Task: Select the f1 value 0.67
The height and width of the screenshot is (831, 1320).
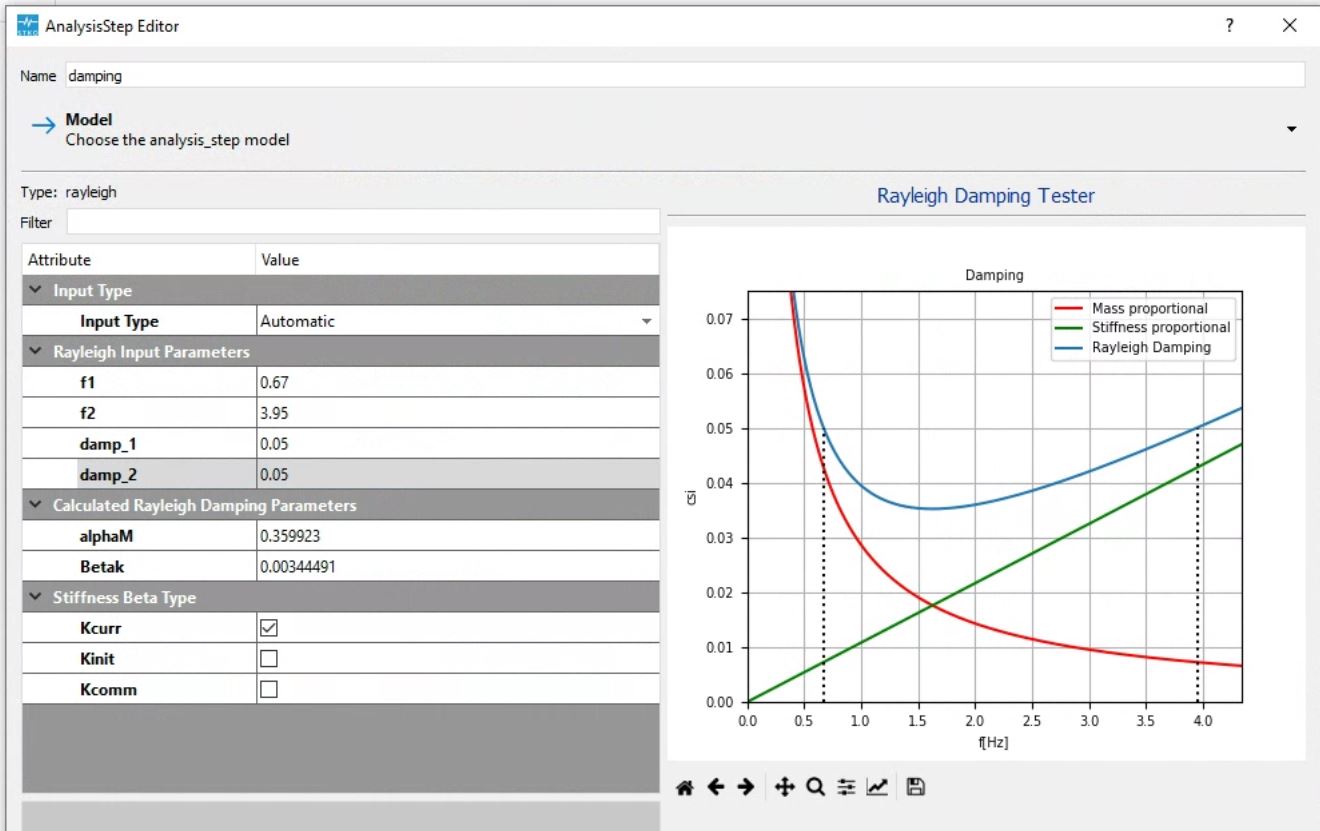Action: 457,382
